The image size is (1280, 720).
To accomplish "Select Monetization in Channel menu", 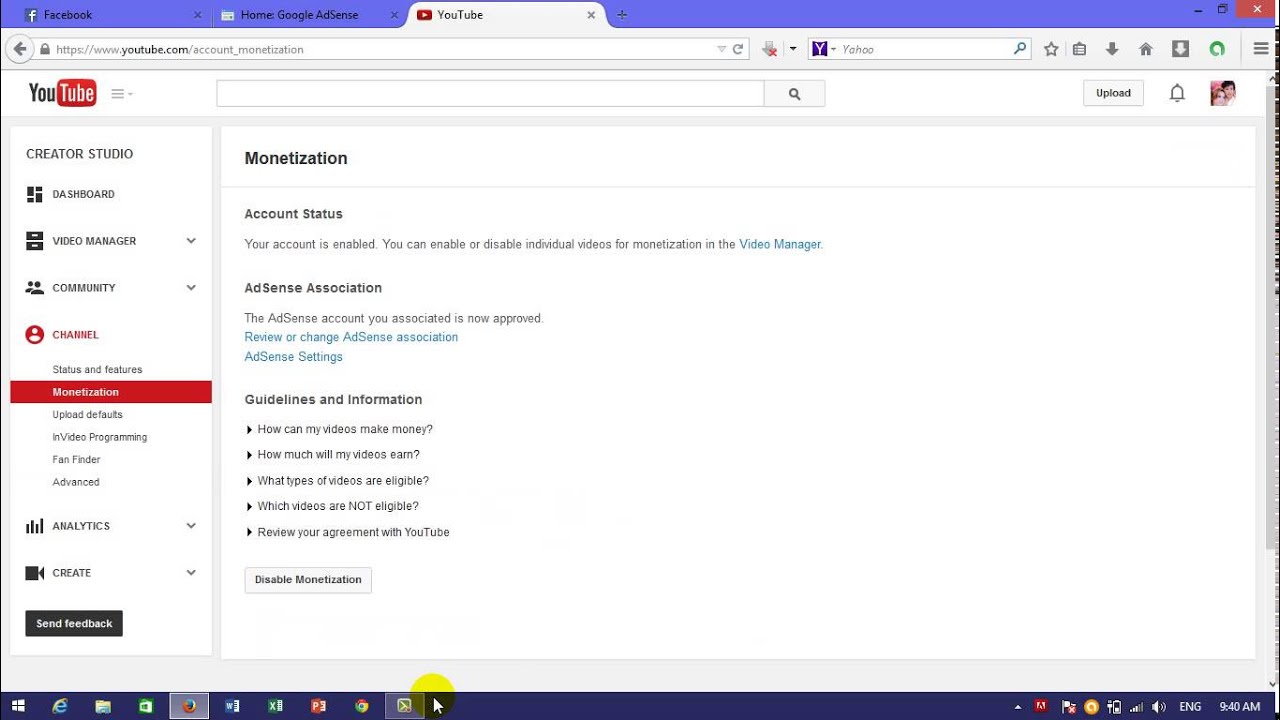I will [111, 392].
